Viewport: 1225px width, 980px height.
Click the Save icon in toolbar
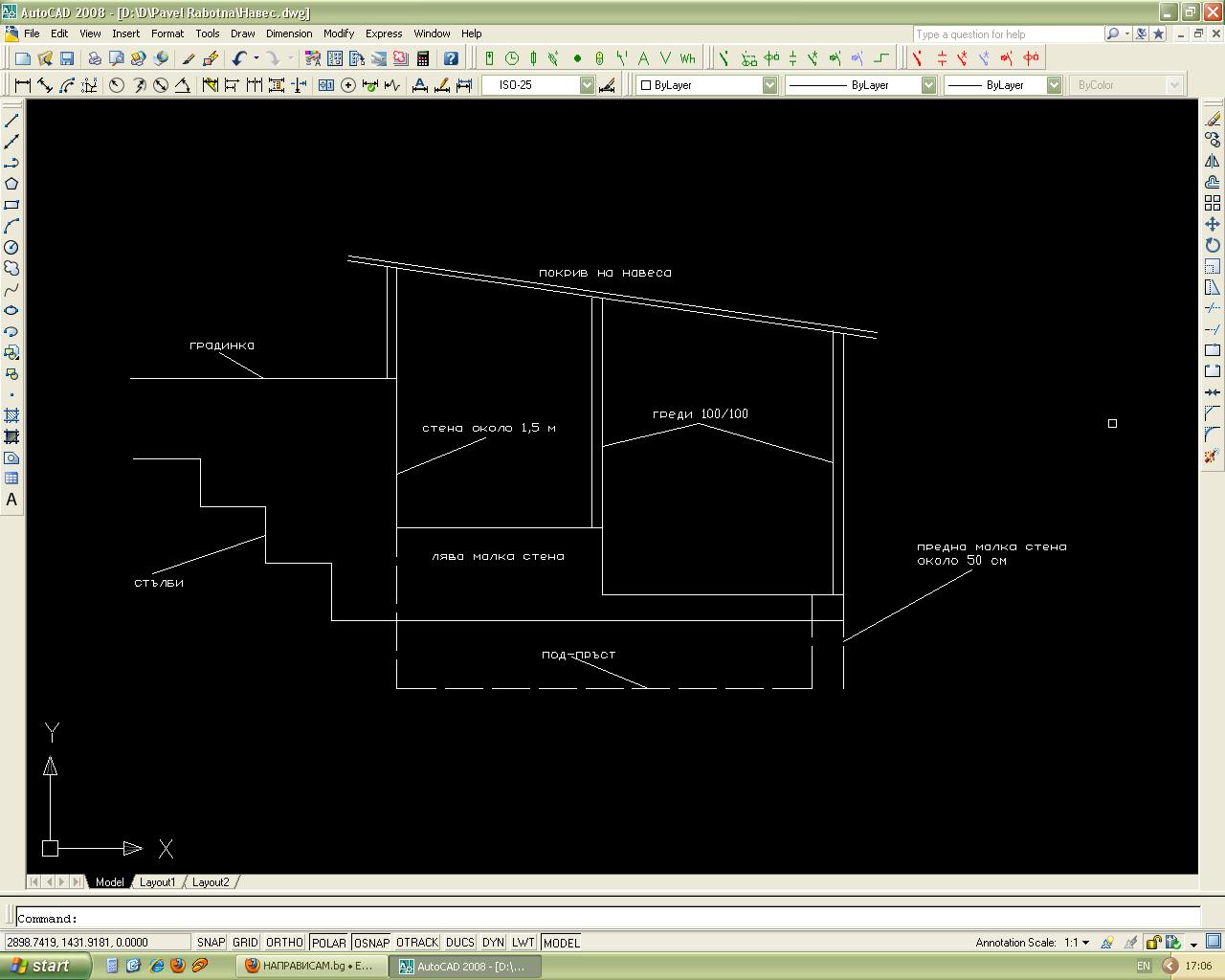coord(66,58)
